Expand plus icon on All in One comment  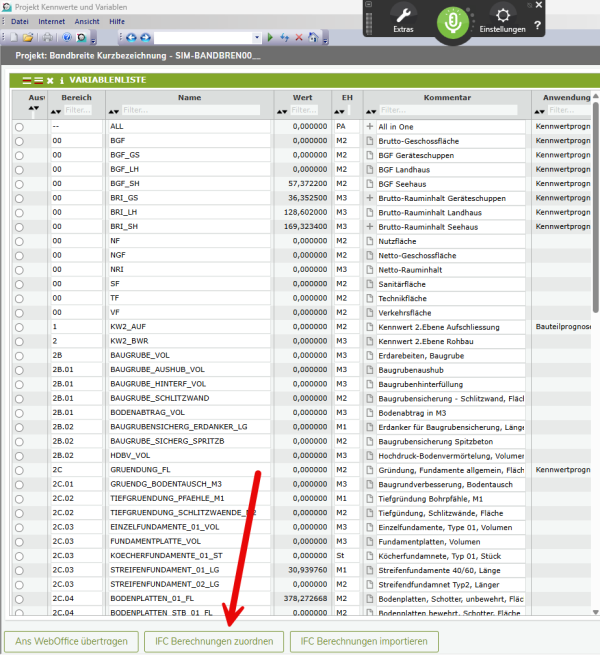[370, 127]
